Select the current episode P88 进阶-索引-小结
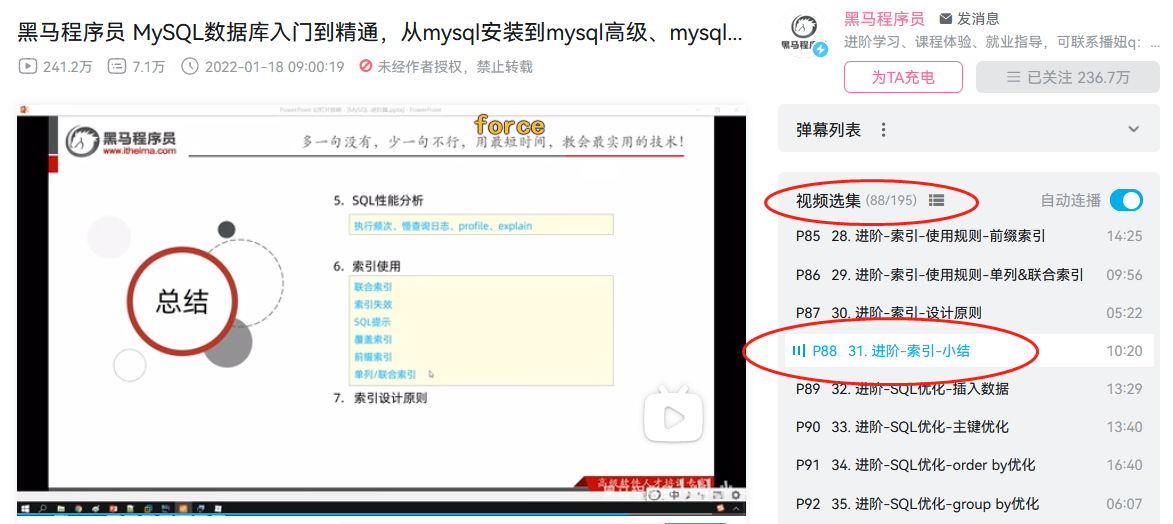1173x524 pixels. [x=969, y=350]
